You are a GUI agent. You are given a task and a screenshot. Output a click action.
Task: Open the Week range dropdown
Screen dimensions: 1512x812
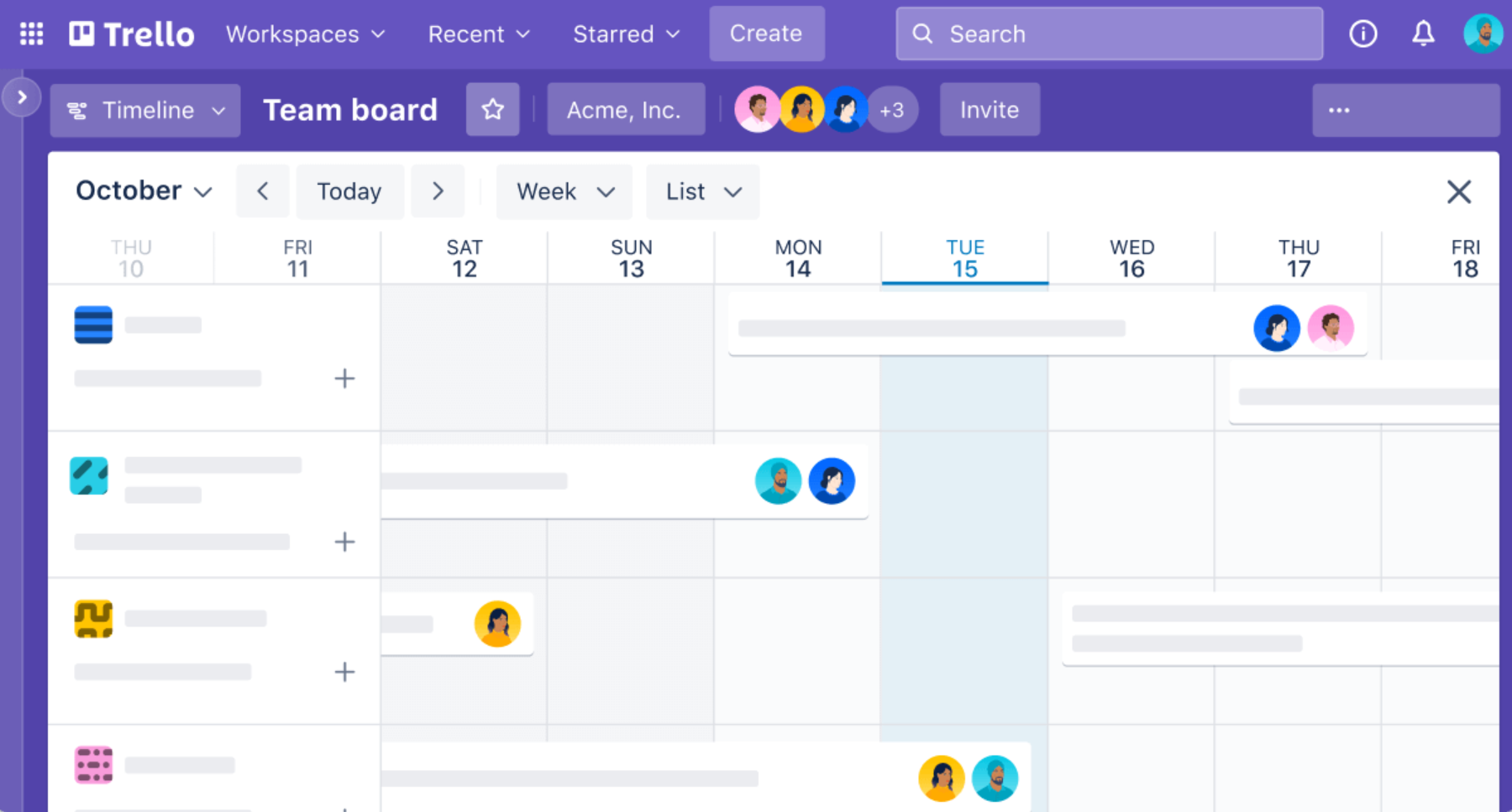564,191
